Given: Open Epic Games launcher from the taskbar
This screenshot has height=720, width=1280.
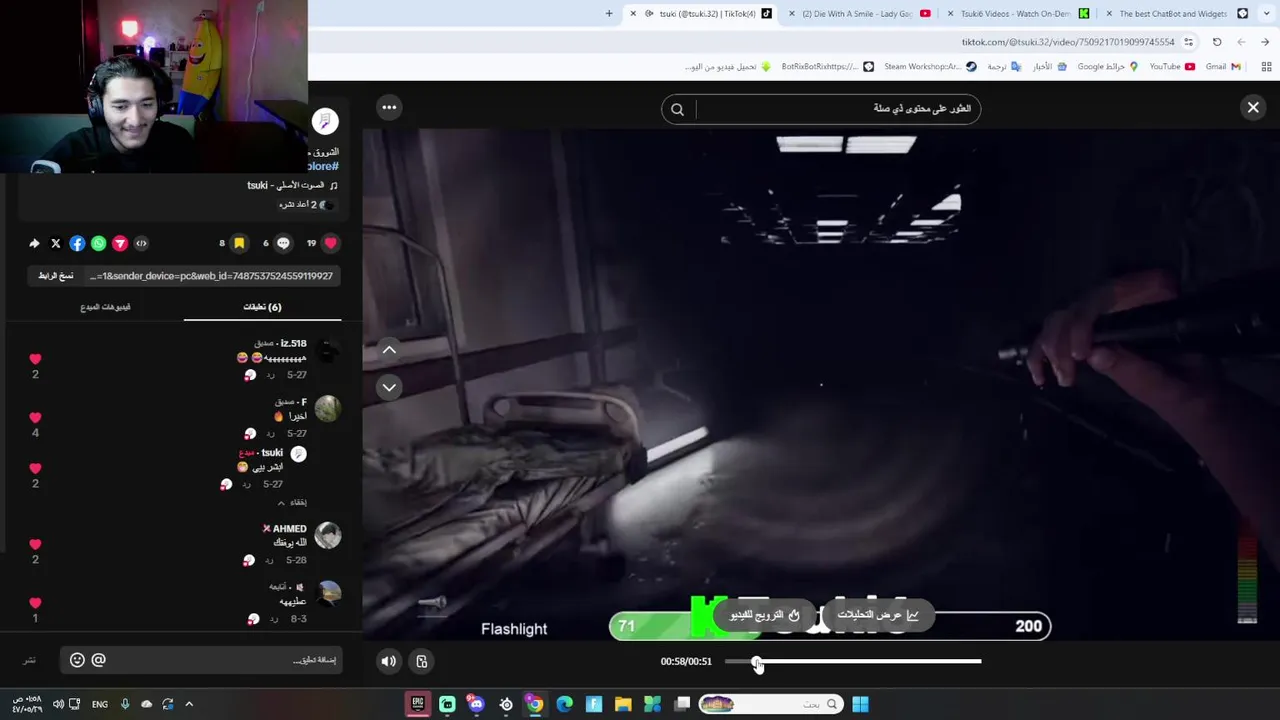Looking at the screenshot, I should click(418, 704).
